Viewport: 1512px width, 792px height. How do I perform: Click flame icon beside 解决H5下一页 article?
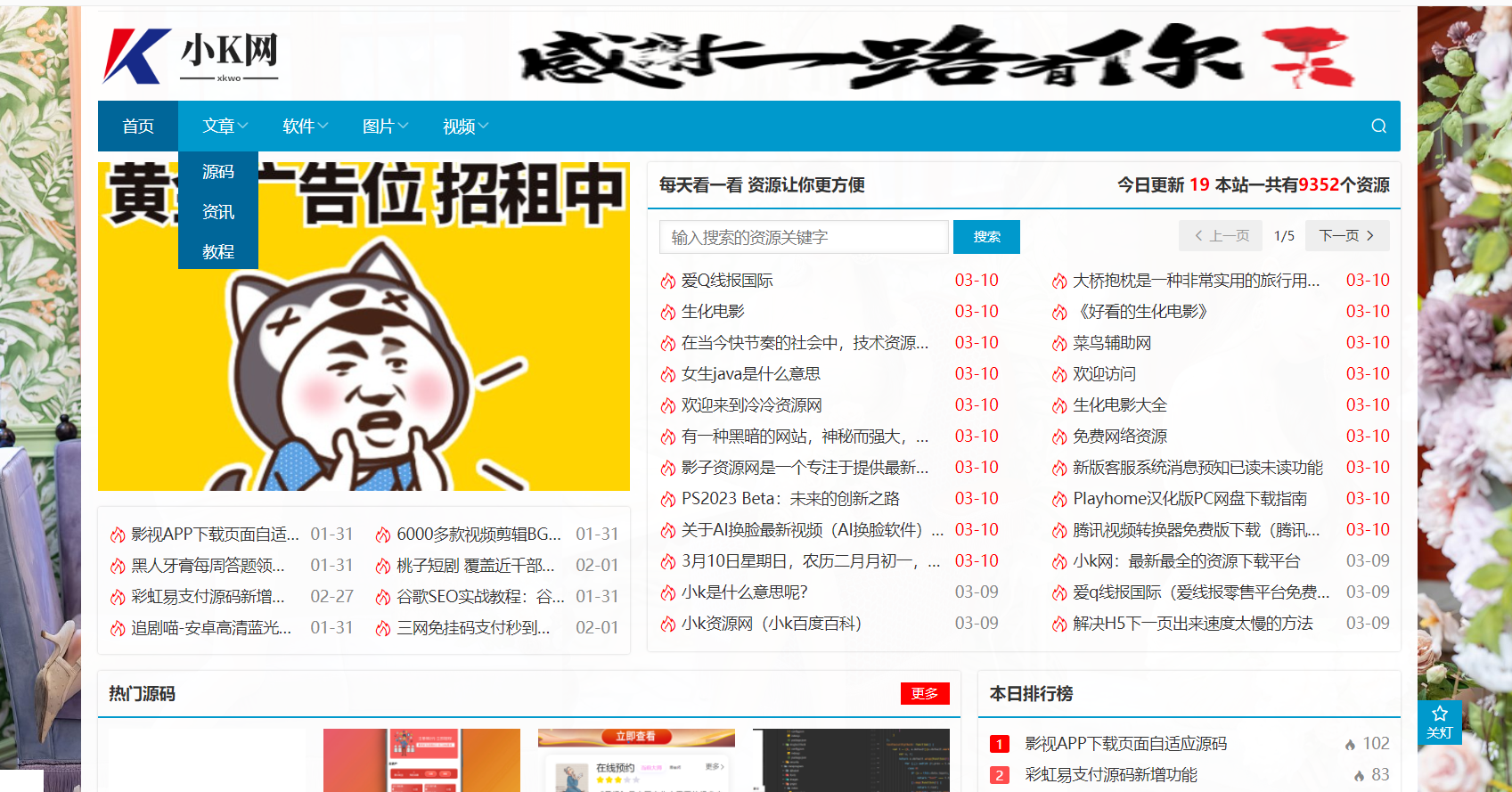click(x=1059, y=625)
